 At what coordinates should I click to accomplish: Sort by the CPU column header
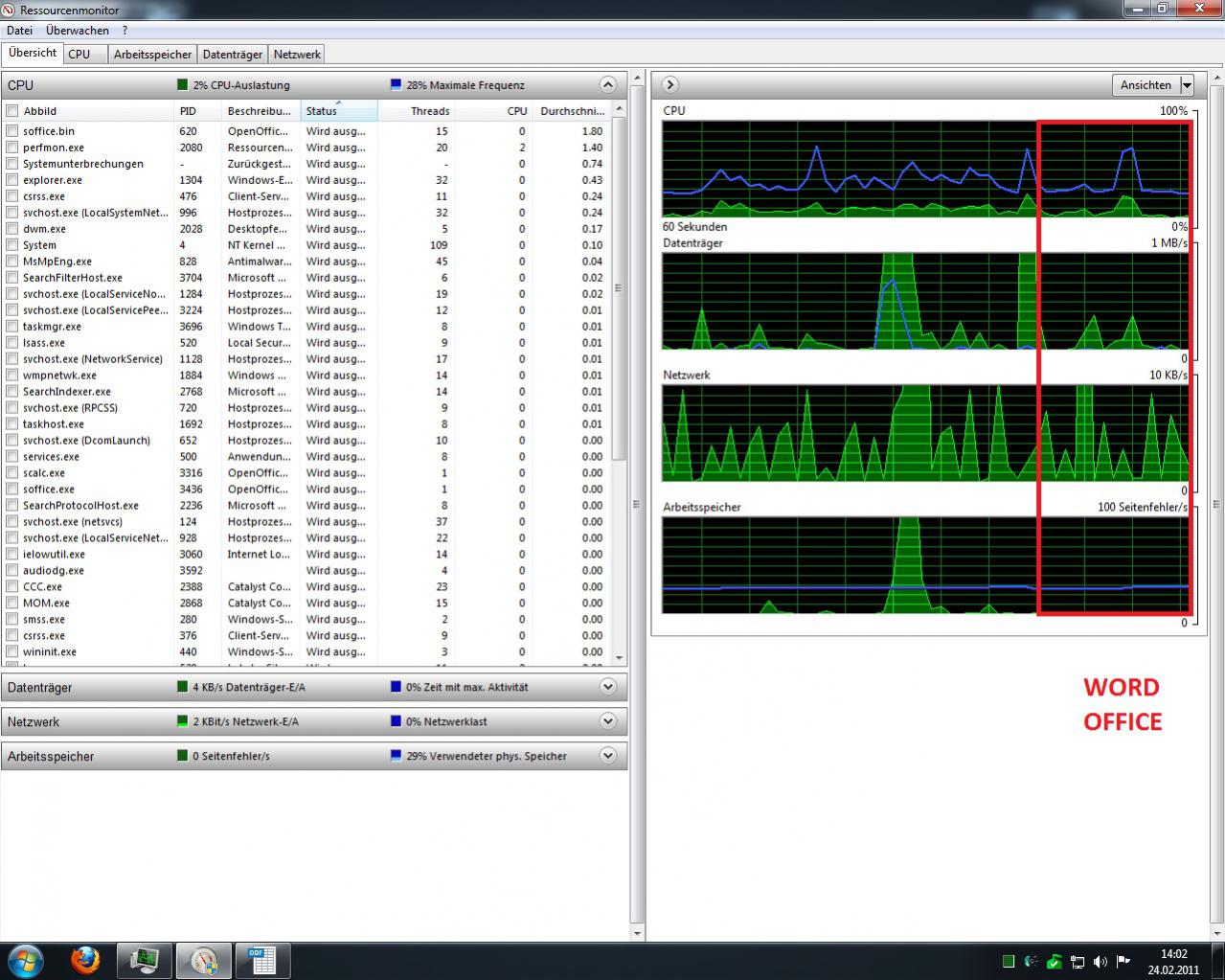tap(492, 111)
